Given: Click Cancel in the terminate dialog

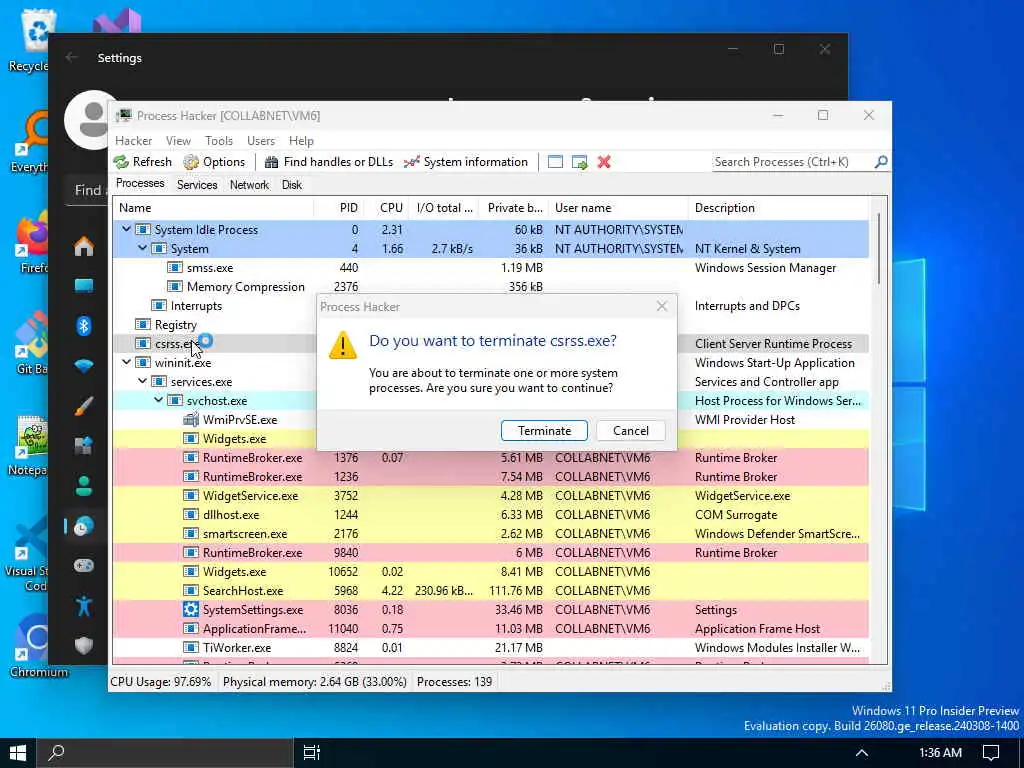Looking at the screenshot, I should click(631, 430).
